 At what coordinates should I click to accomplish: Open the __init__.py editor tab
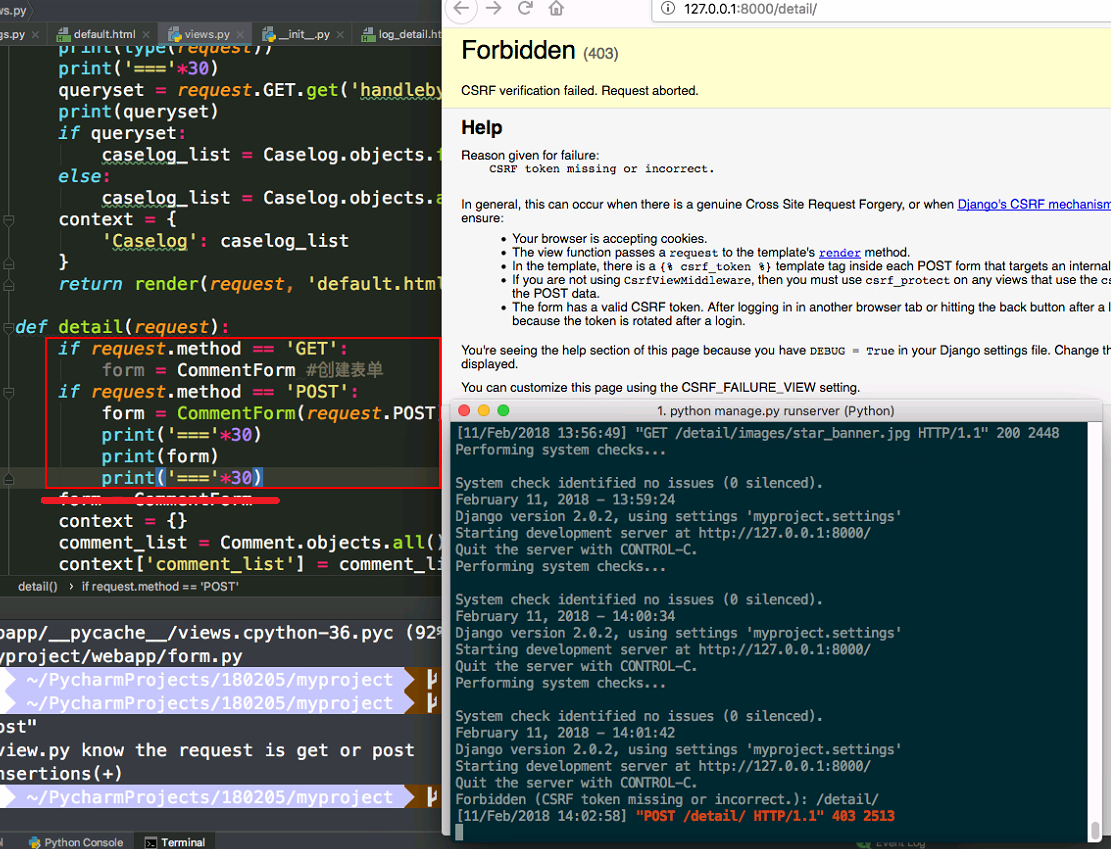tap(304, 34)
